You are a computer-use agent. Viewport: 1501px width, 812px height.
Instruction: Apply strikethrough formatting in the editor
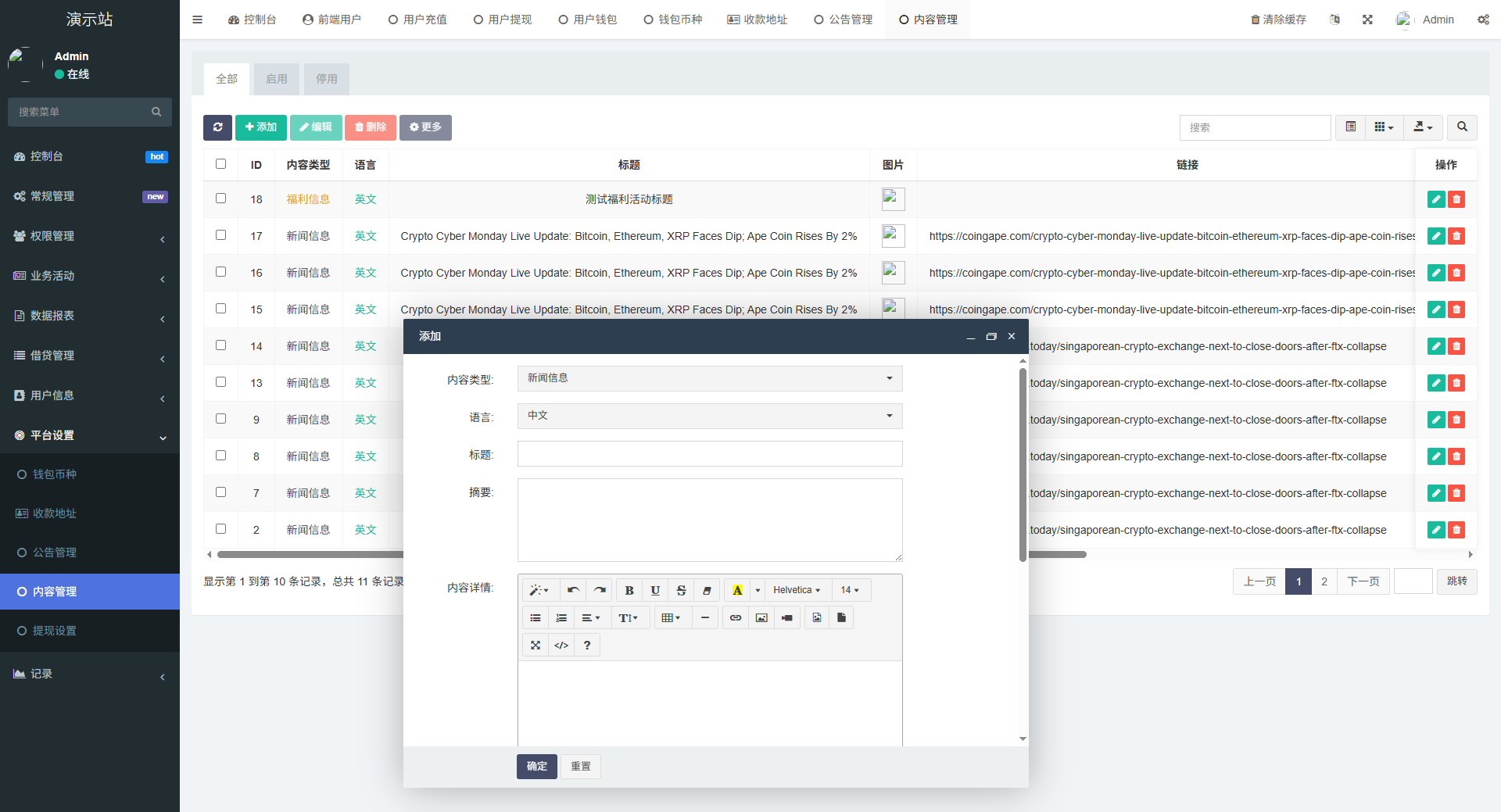[x=681, y=590]
